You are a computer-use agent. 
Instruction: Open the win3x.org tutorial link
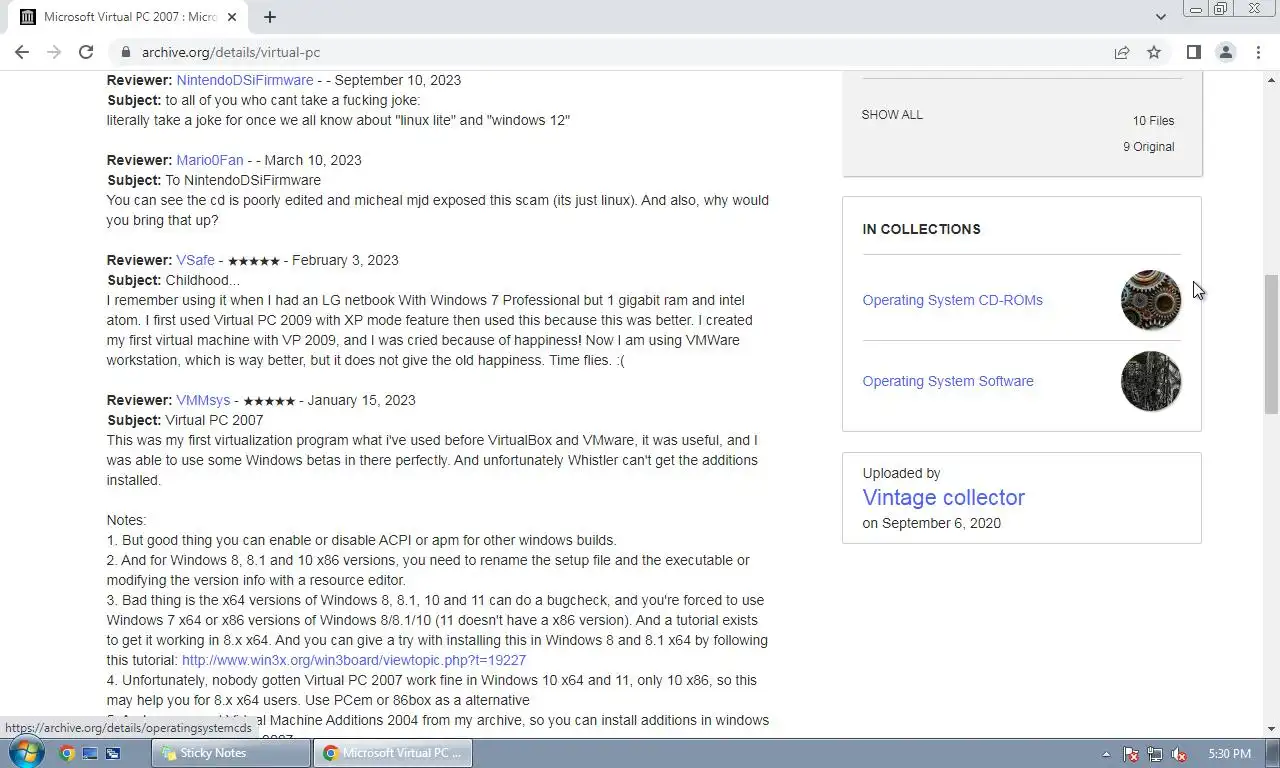click(354, 660)
